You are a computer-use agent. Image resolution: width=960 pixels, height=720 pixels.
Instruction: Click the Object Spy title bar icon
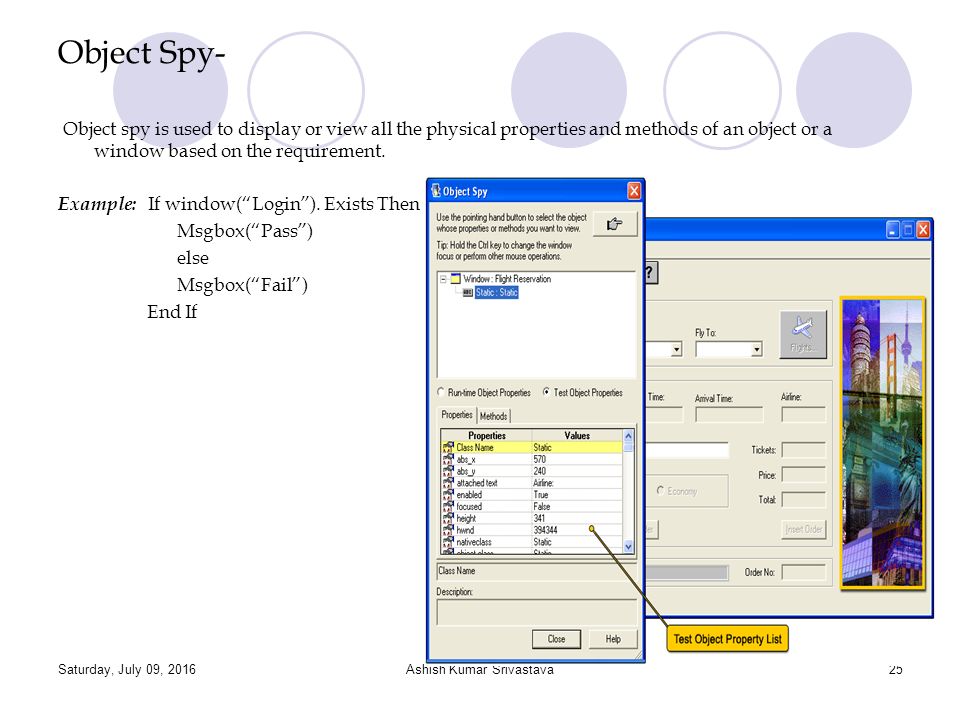click(x=436, y=191)
